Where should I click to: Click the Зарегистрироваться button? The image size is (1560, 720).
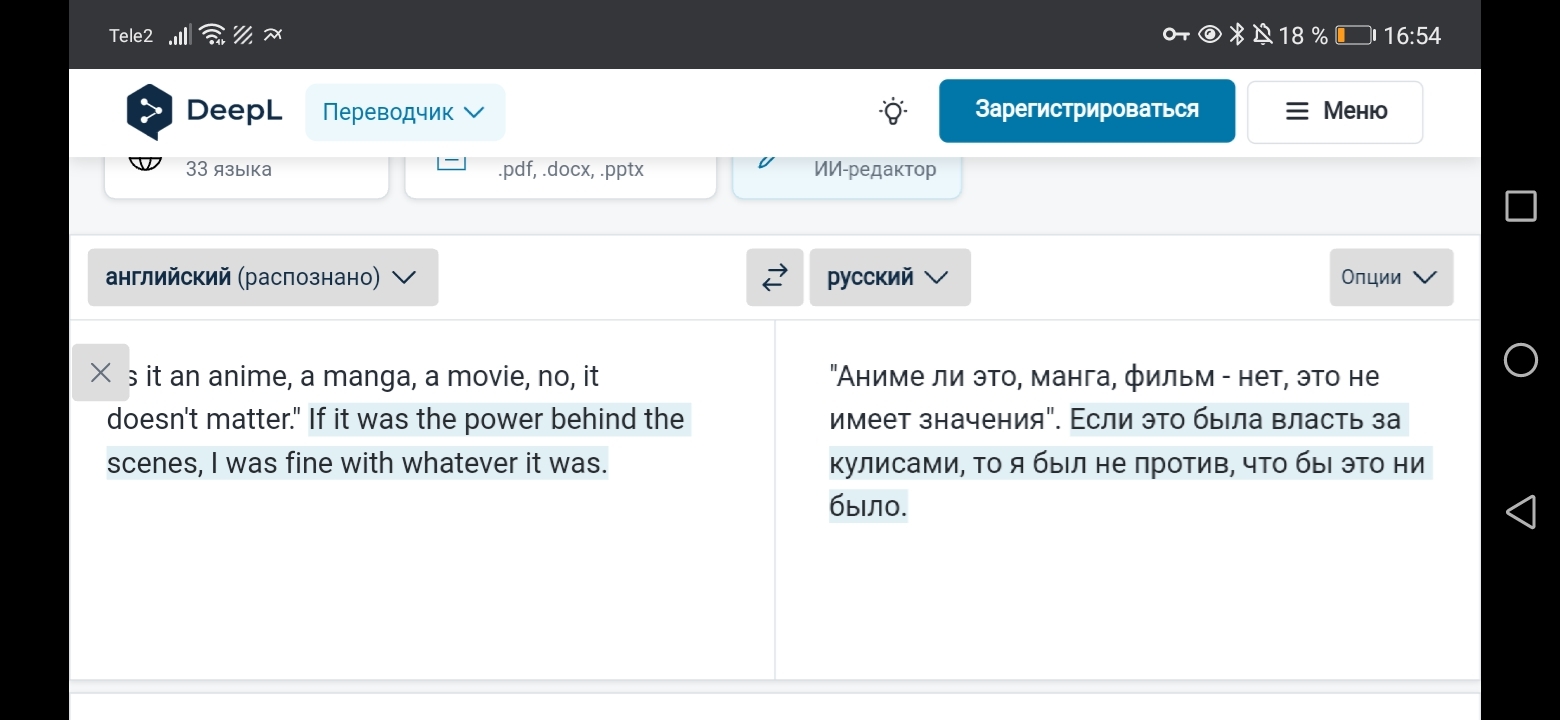[1086, 111]
